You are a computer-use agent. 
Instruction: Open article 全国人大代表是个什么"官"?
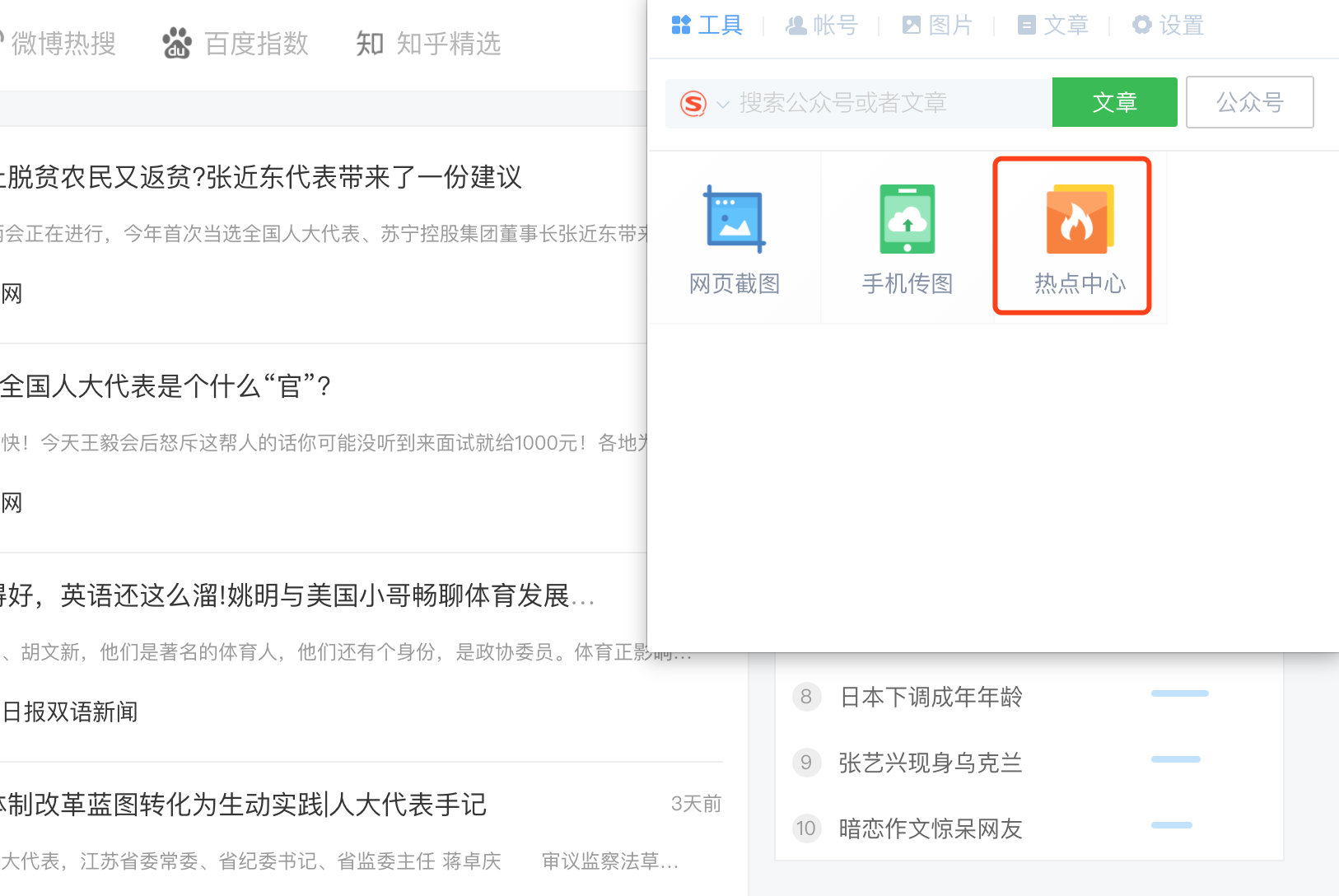tap(166, 386)
